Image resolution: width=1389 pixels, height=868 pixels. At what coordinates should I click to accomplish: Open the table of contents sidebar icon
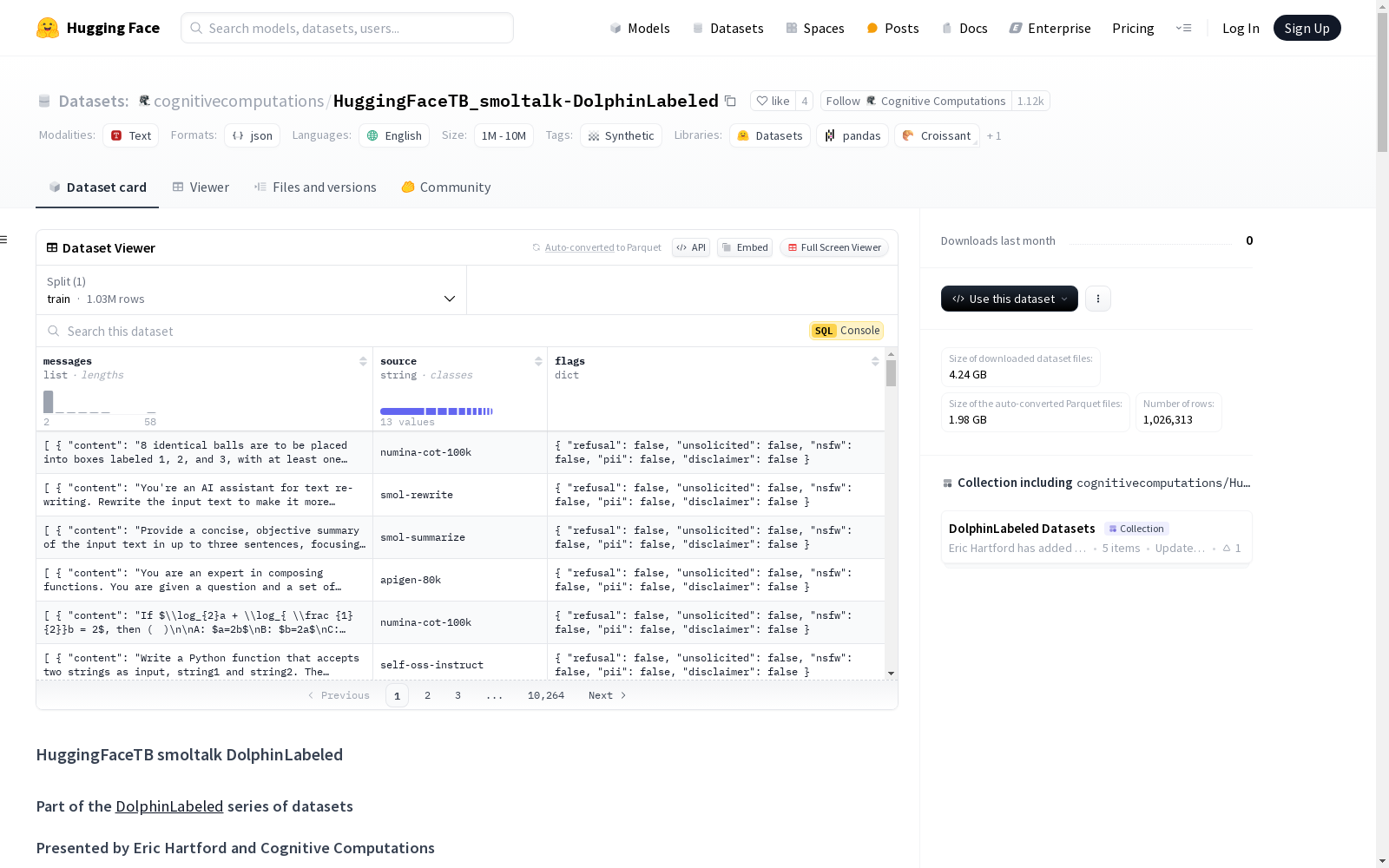tap(4, 240)
